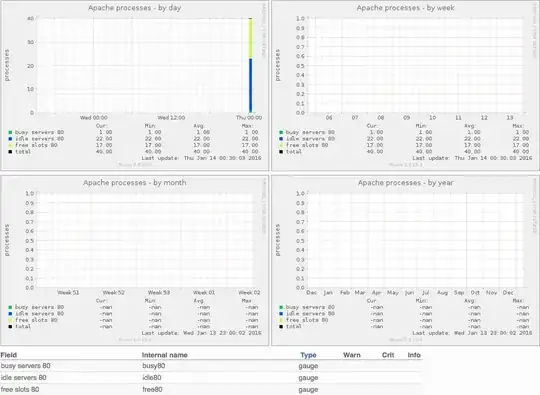Click the stacked bar in the day graph
The height and width of the screenshot is (395, 540).
point(250,65)
